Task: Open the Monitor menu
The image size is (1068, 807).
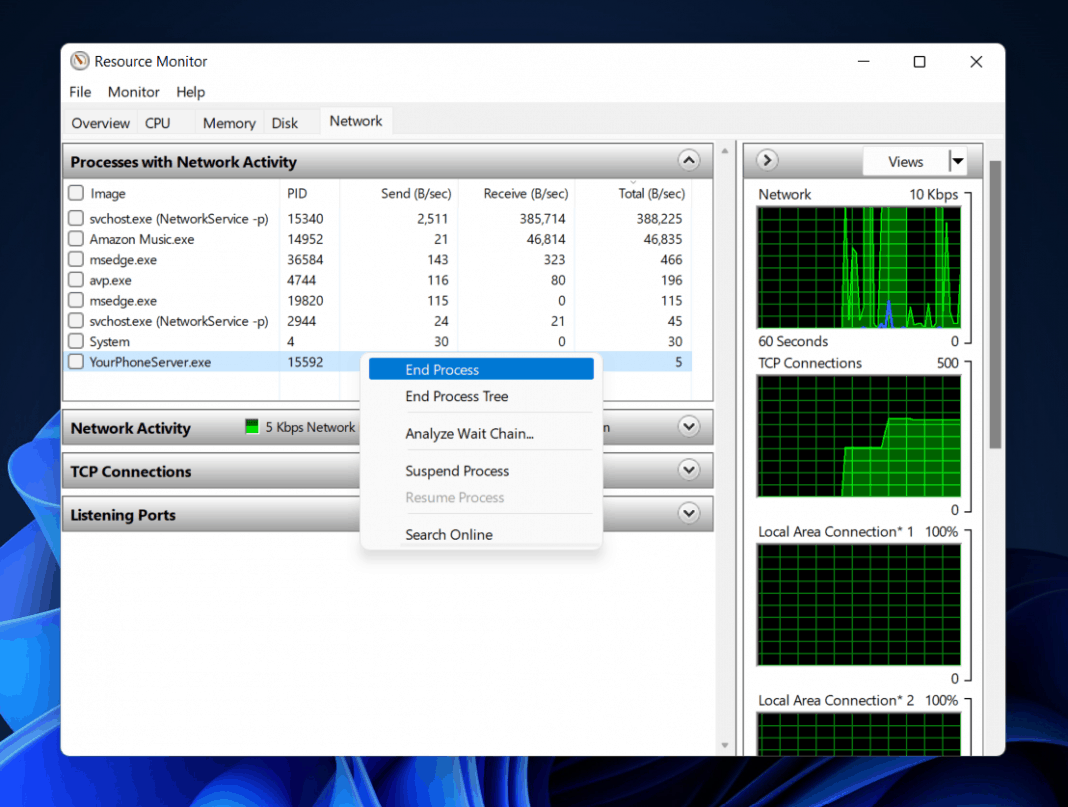Action: 133,91
